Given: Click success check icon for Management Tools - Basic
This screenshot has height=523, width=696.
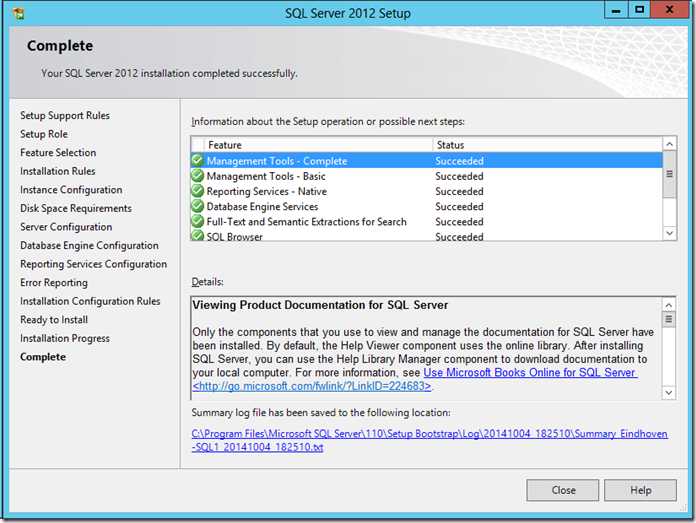Looking at the screenshot, I should 198,176.
